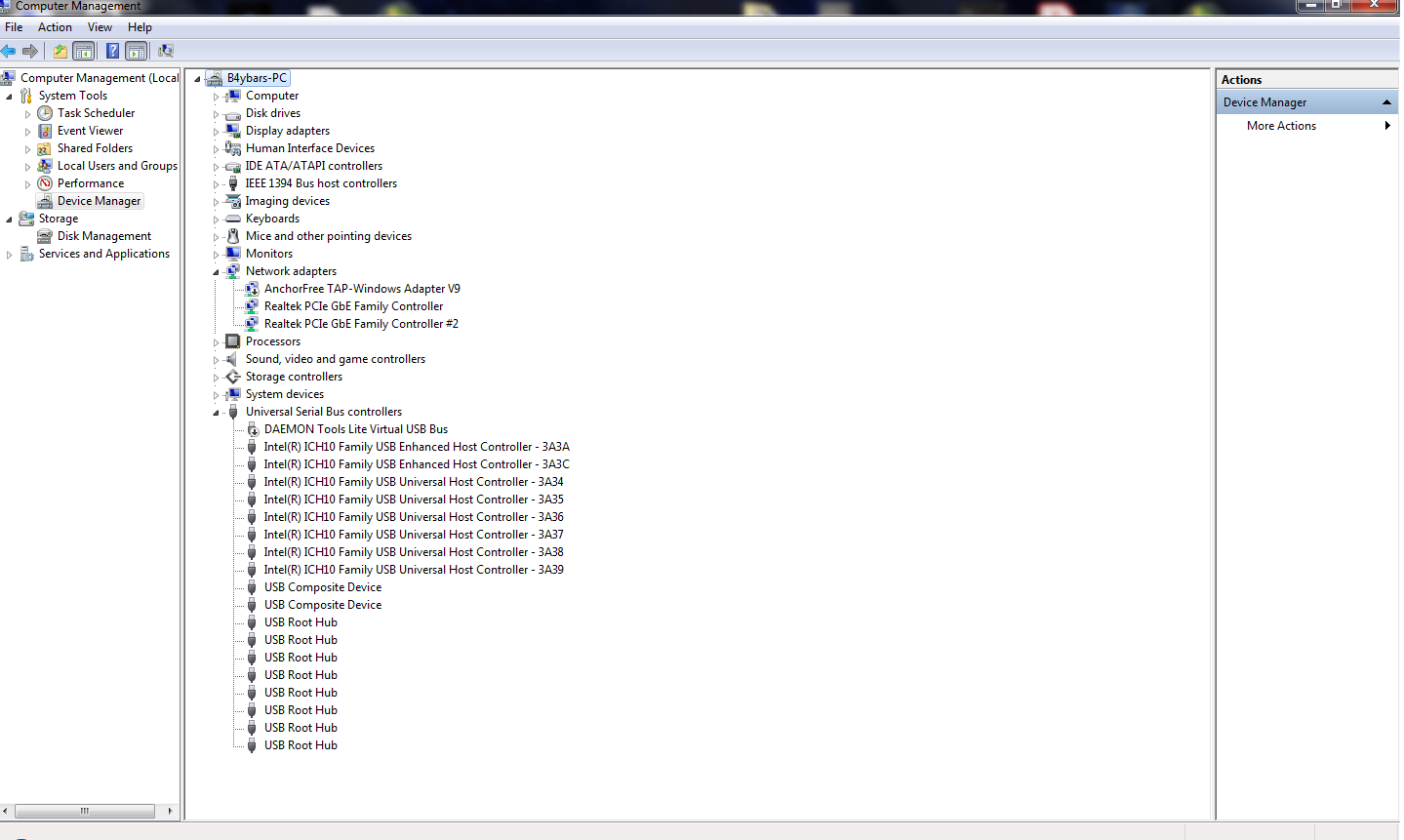Click the Sound, video and game controllers icon
The height and width of the screenshot is (840, 1404).
(233, 359)
